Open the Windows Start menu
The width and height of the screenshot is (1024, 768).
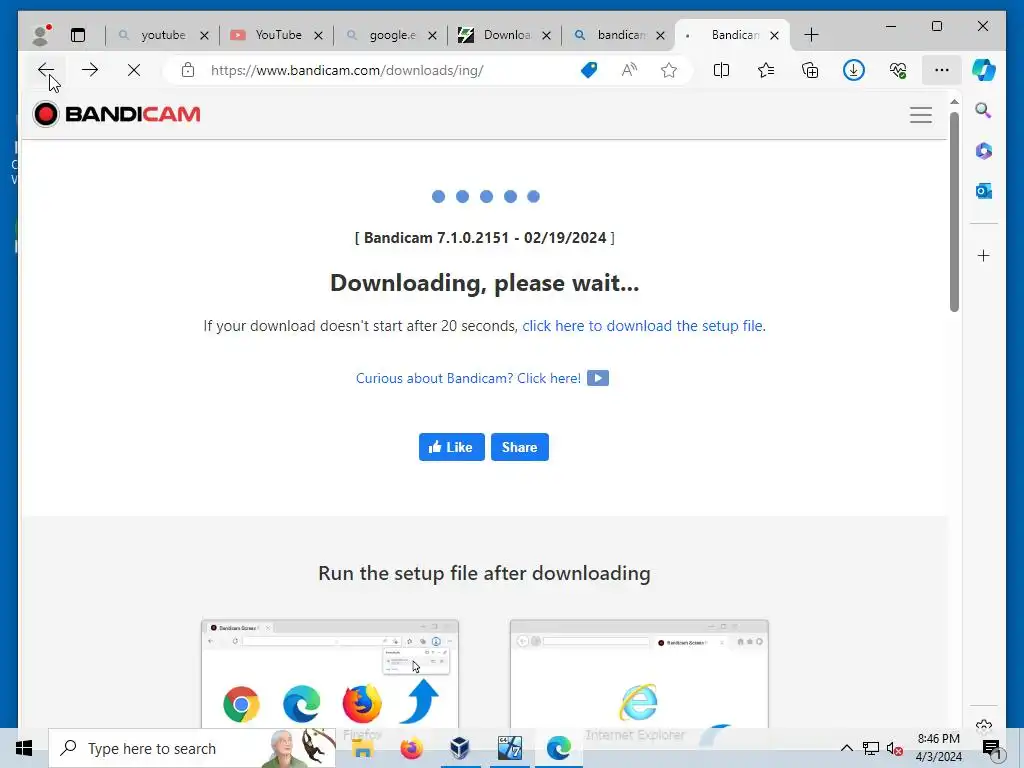point(24,748)
